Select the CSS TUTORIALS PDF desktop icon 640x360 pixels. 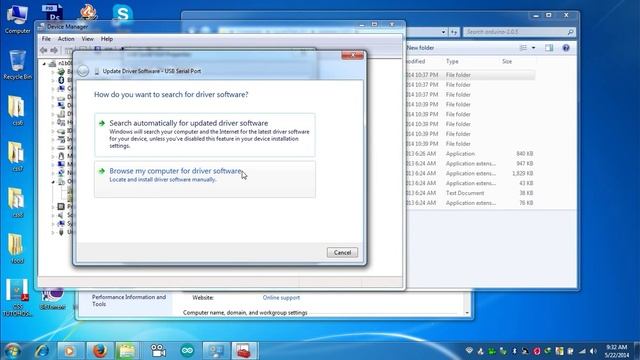(x=17, y=297)
